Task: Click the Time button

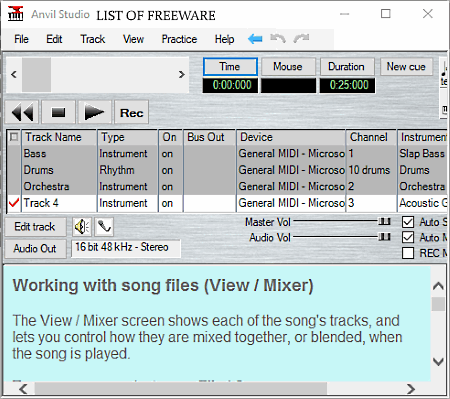Action: click(230, 67)
